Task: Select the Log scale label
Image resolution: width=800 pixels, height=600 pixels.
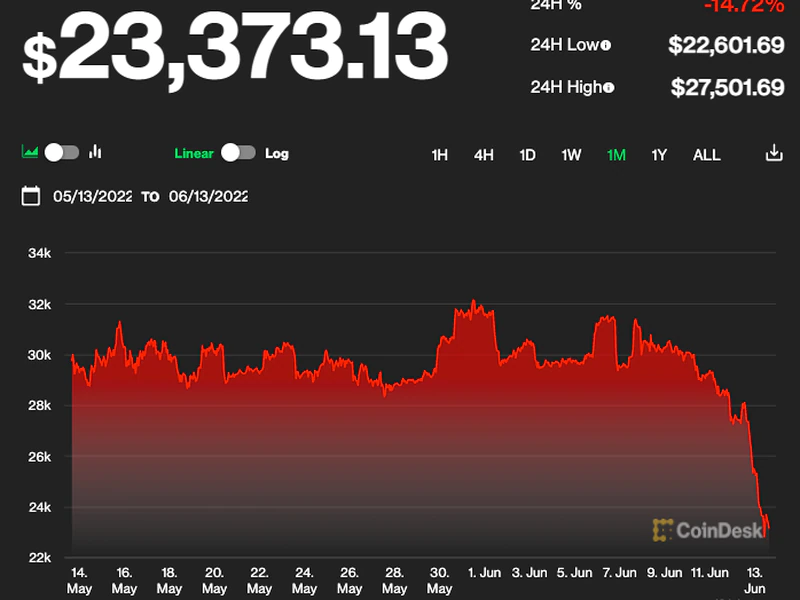Action: (277, 153)
